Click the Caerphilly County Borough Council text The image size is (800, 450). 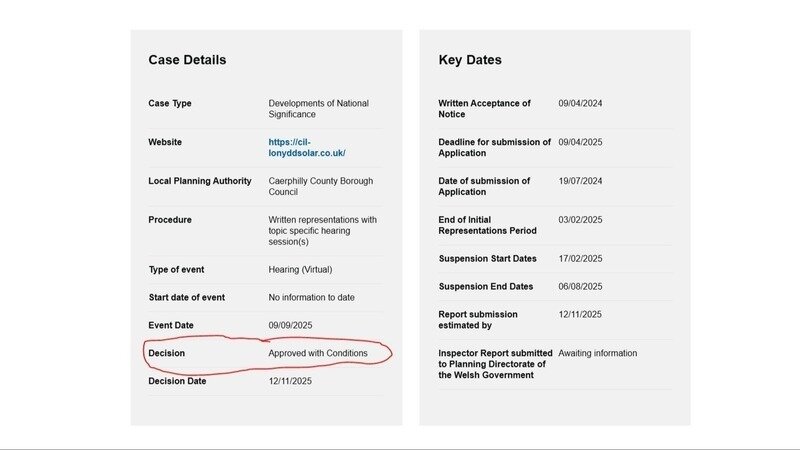321,186
